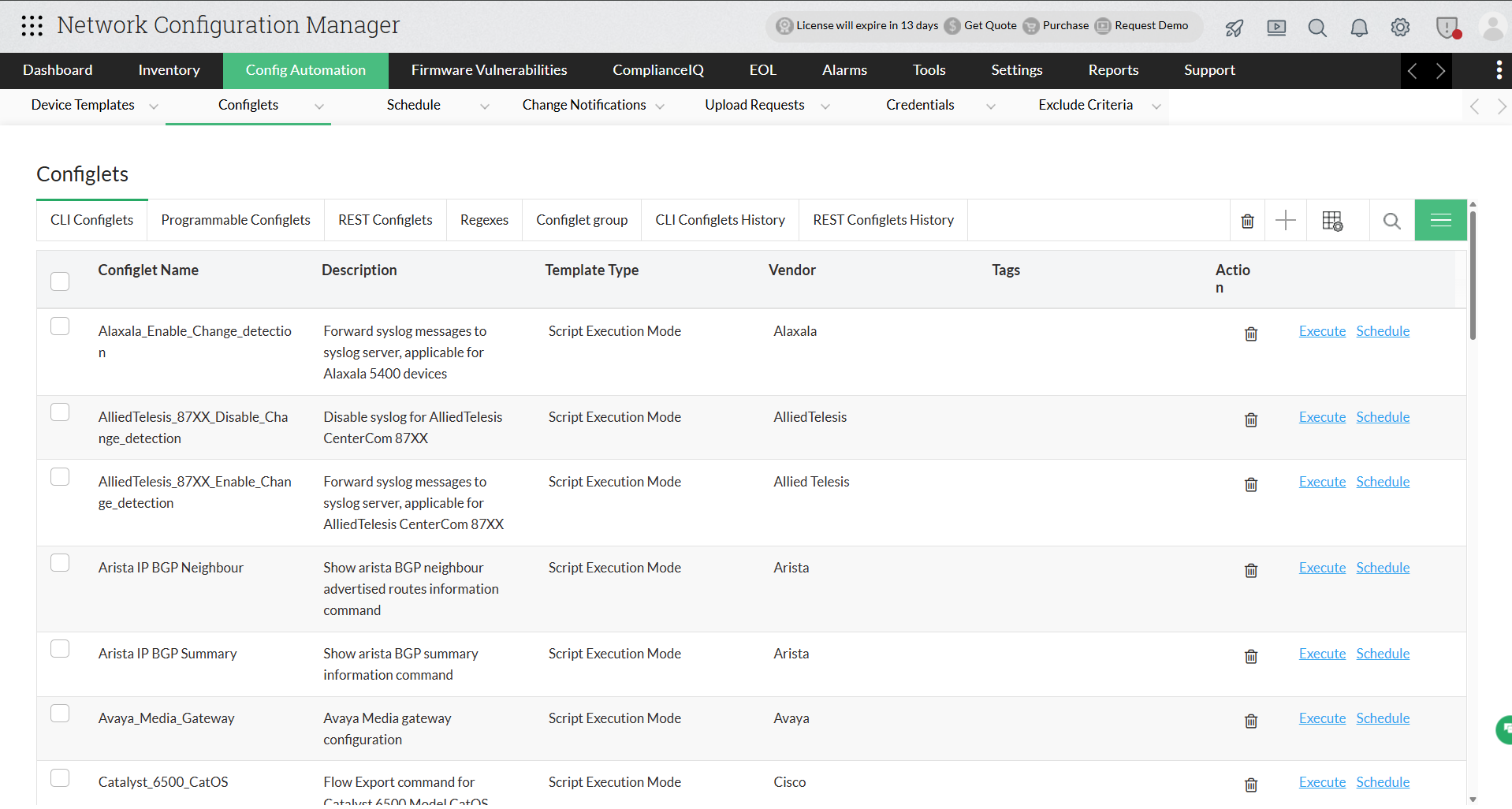
Task: Open the Change Notifications dropdown arrow
Action: (661, 106)
